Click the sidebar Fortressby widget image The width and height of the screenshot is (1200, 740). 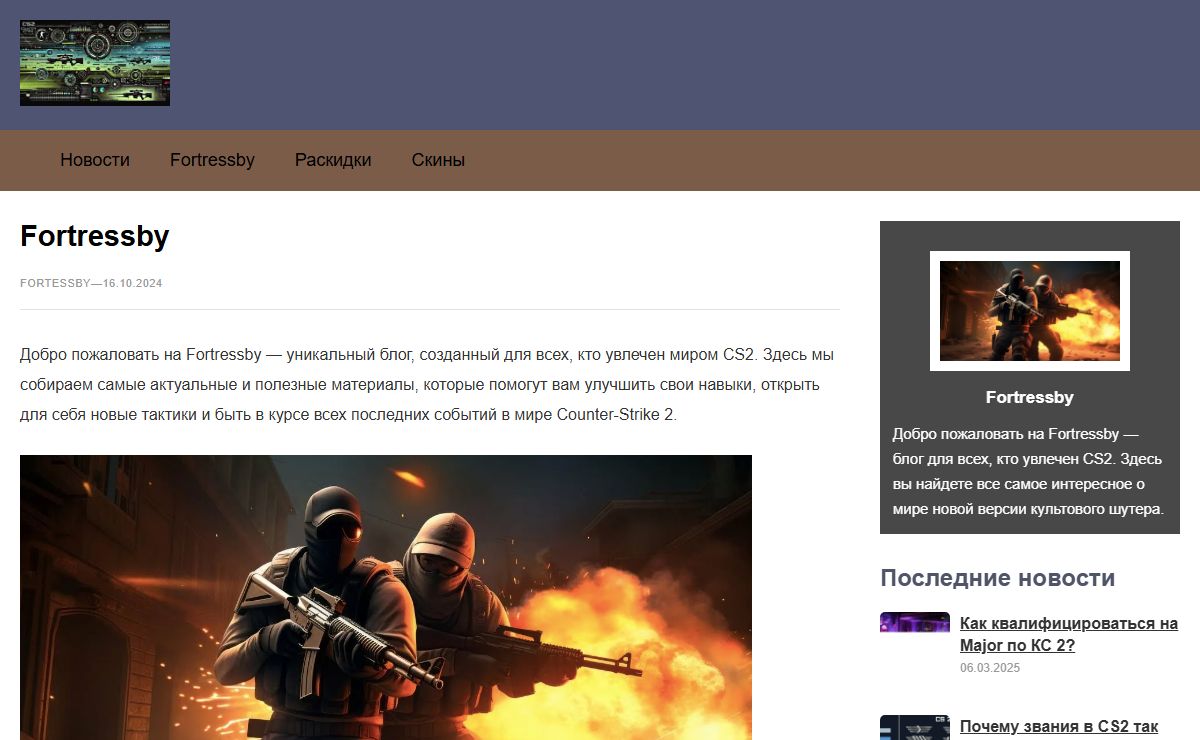click(1030, 311)
